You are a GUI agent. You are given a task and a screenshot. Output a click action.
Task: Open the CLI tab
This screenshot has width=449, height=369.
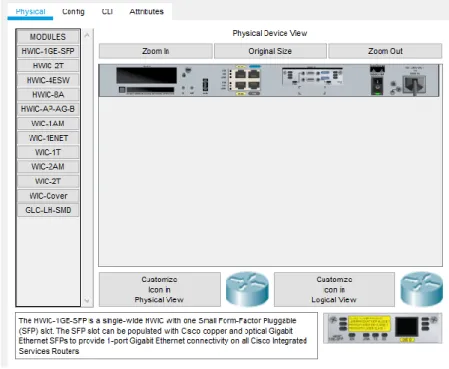tap(107, 12)
